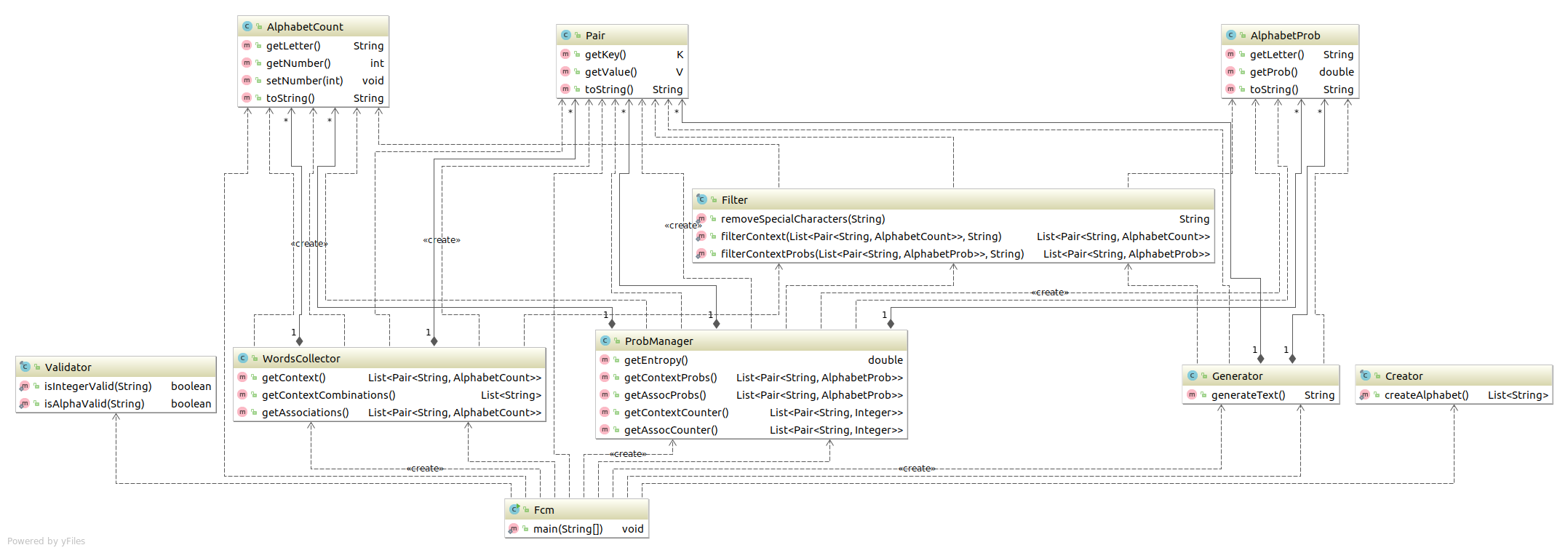Viewport: 1568px width, 553px height.
Task: Select the WordsCollector class title
Action: point(301,359)
